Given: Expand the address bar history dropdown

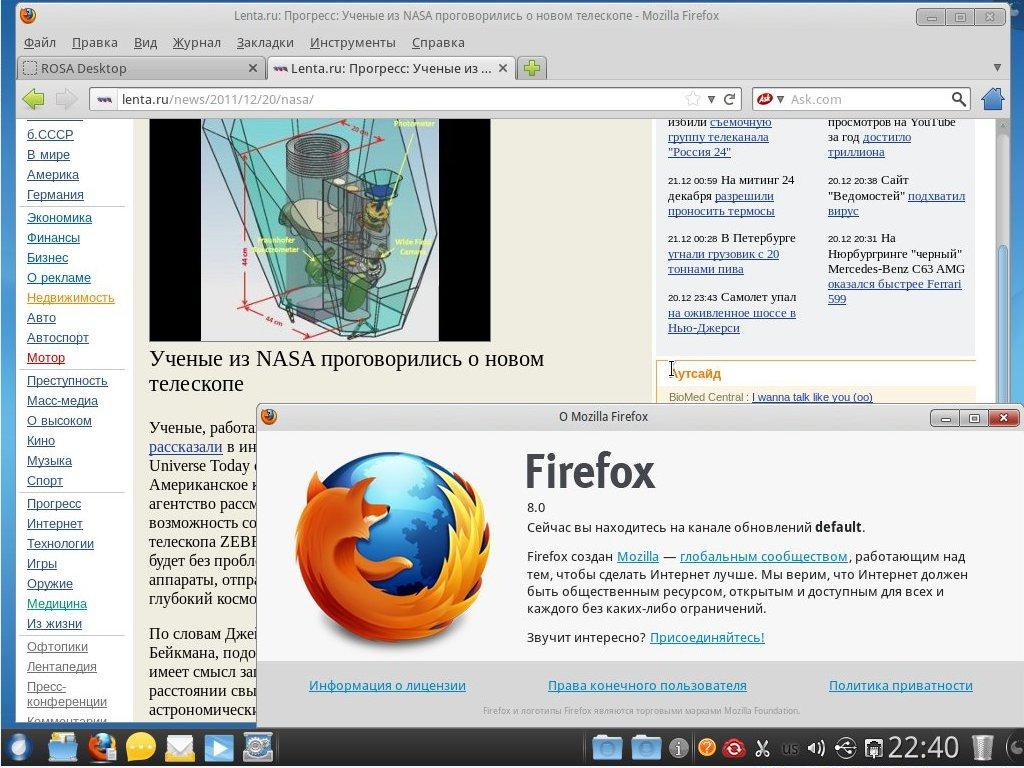Looking at the screenshot, I should click(x=711, y=99).
